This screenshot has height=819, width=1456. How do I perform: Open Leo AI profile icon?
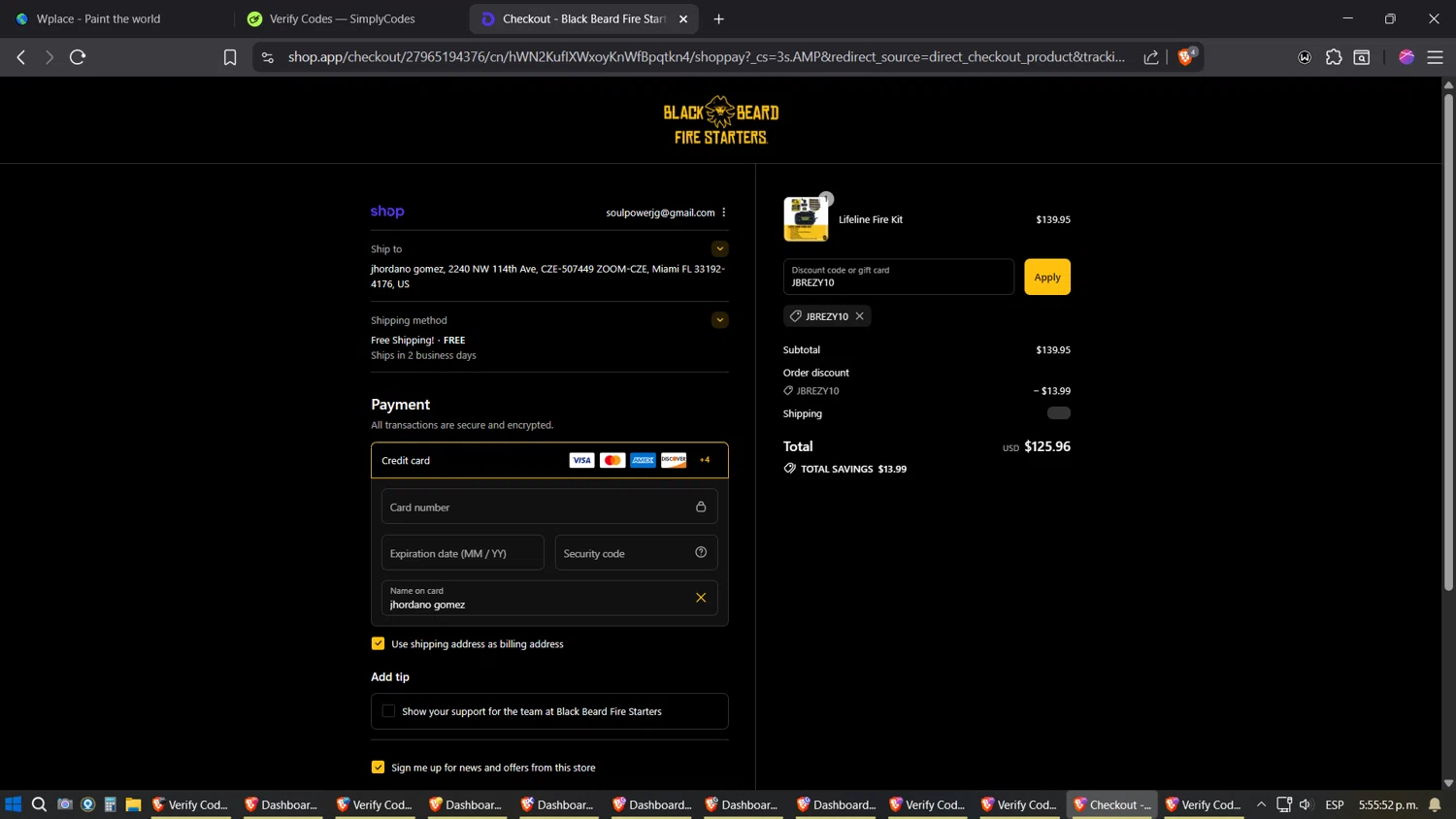point(1406,57)
